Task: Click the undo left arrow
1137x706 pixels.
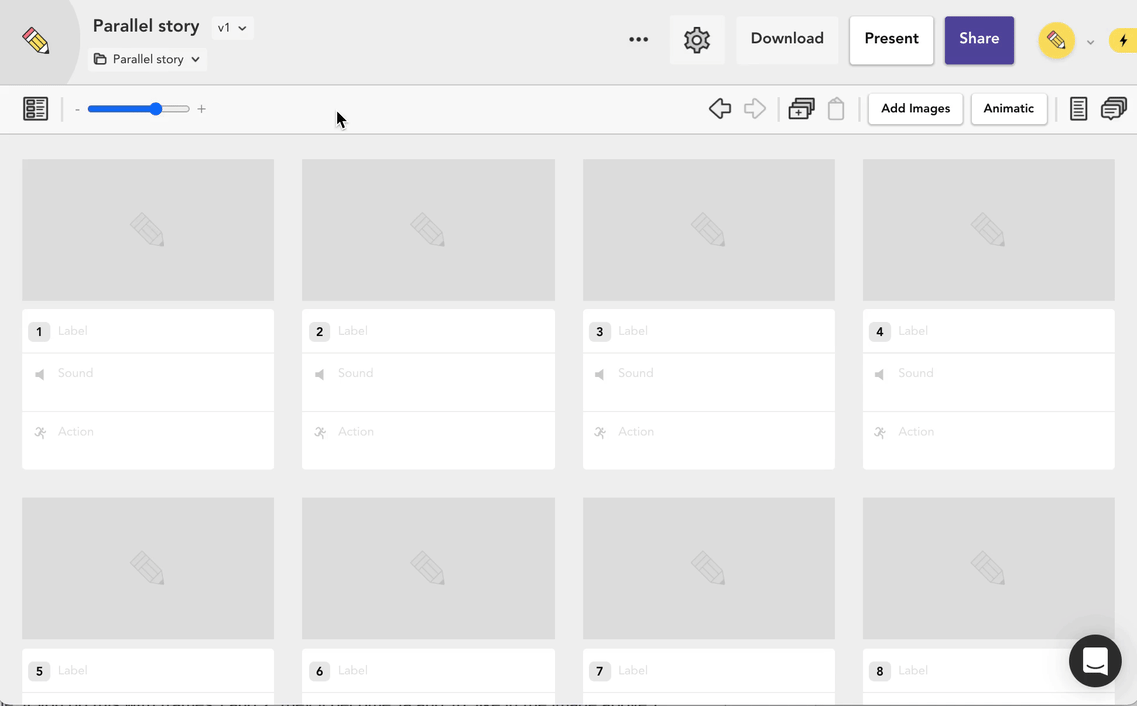Action: (x=720, y=109)
